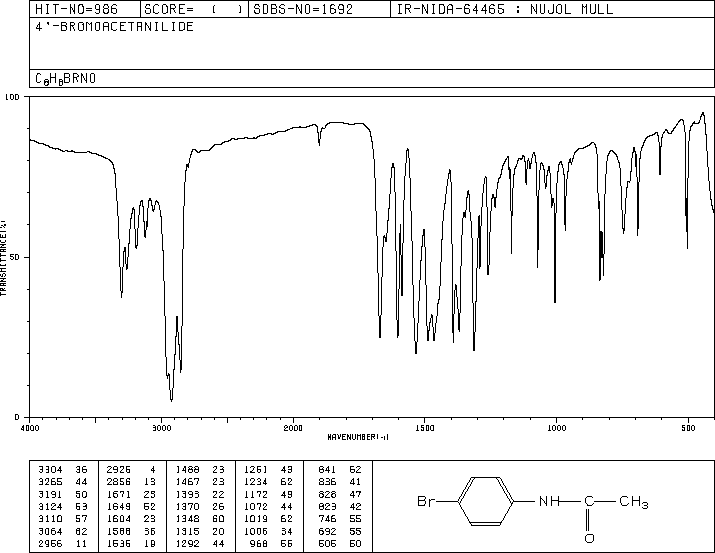
Task: Click the x-axis label 500
Action: tap(688, 428)
